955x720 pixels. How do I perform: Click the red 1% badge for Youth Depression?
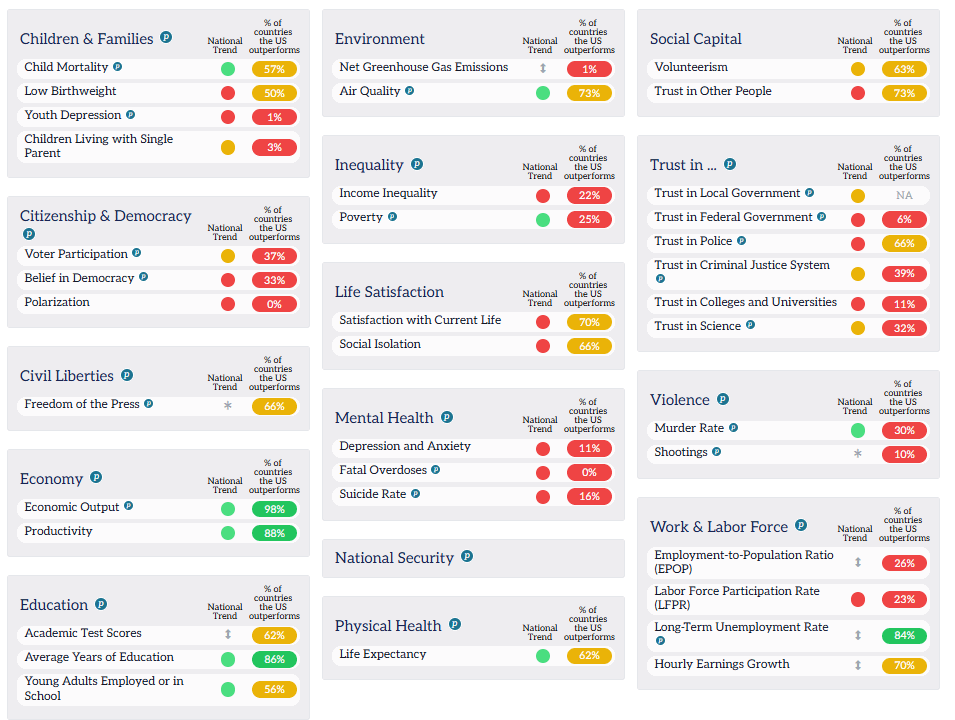point(274,117)
